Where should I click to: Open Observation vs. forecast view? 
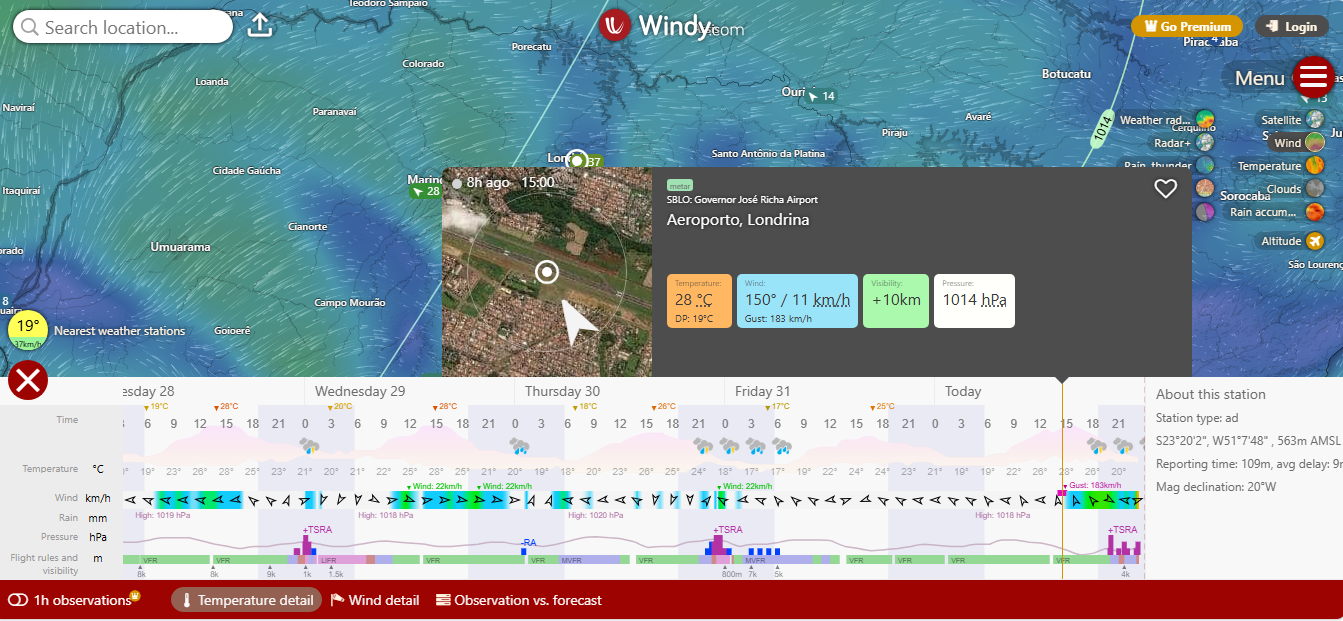coord(519,600)
